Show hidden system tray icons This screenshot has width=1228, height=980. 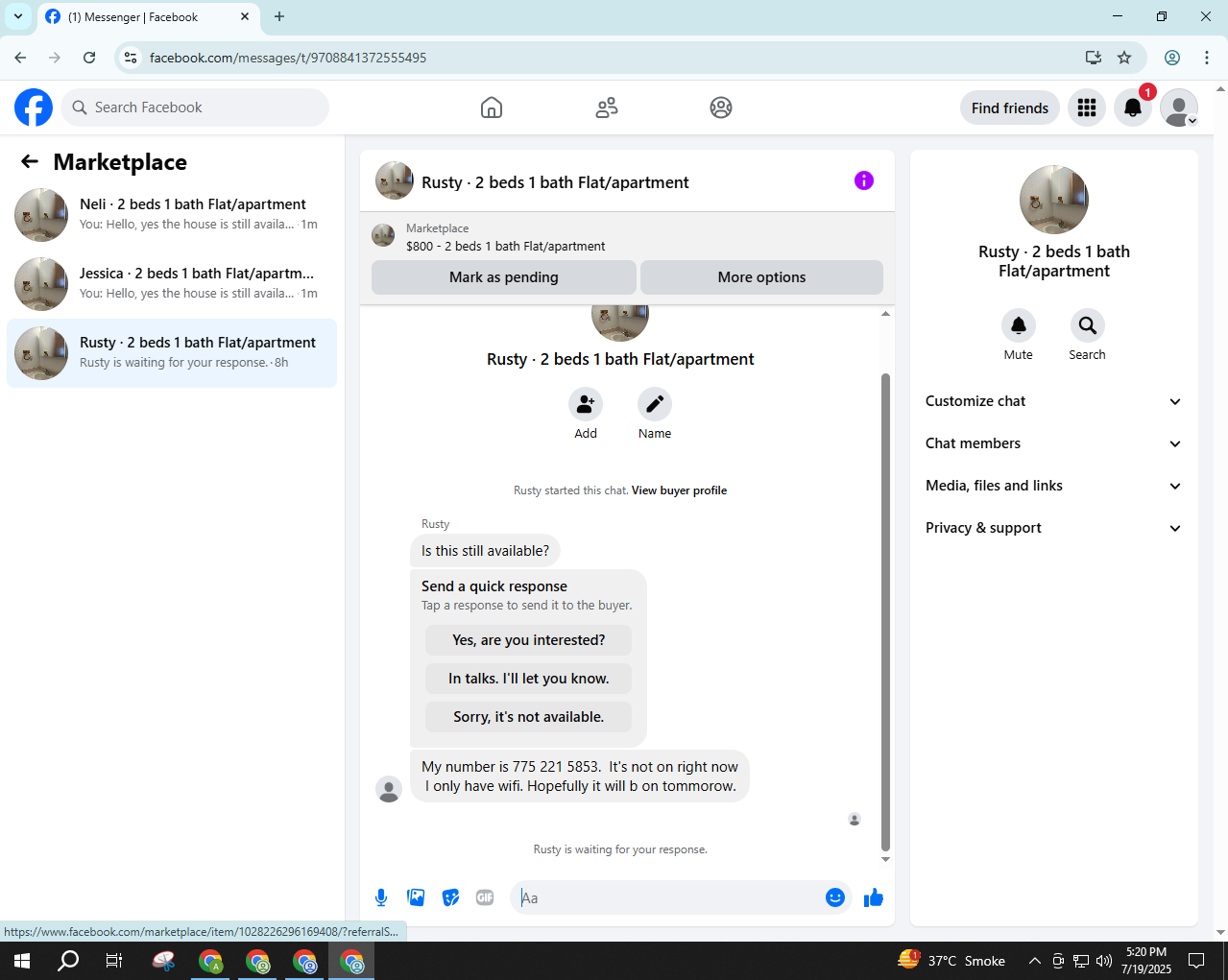click(x=1034, y=961)
